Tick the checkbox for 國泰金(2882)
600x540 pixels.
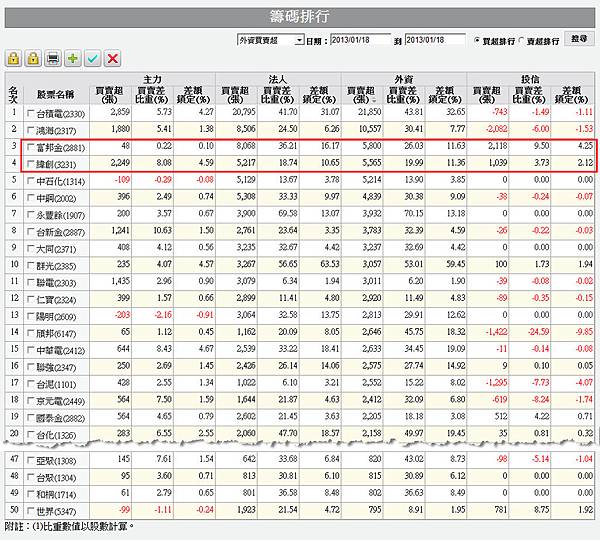pyautogui.click(x=31, y=418)
